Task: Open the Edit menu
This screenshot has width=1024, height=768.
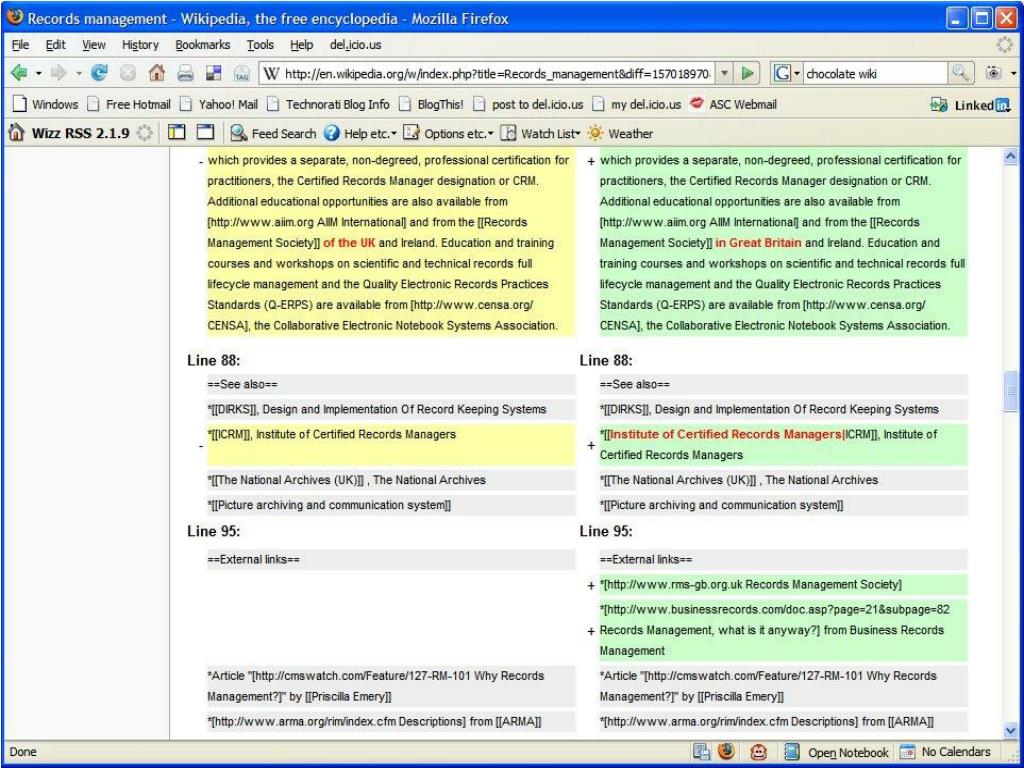Action: tap(56, 44)
